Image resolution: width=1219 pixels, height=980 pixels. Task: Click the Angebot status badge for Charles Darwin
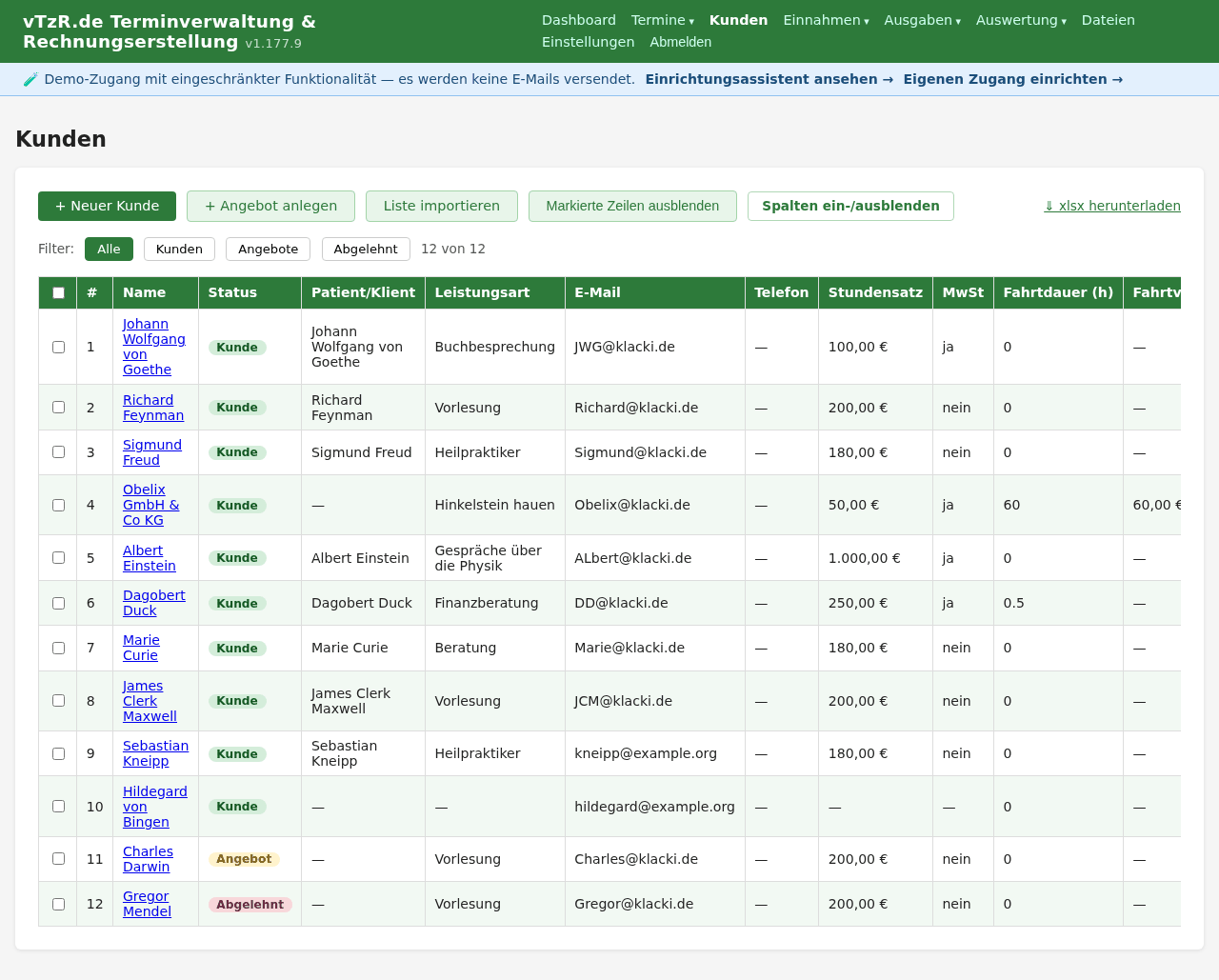pos(244,859)
